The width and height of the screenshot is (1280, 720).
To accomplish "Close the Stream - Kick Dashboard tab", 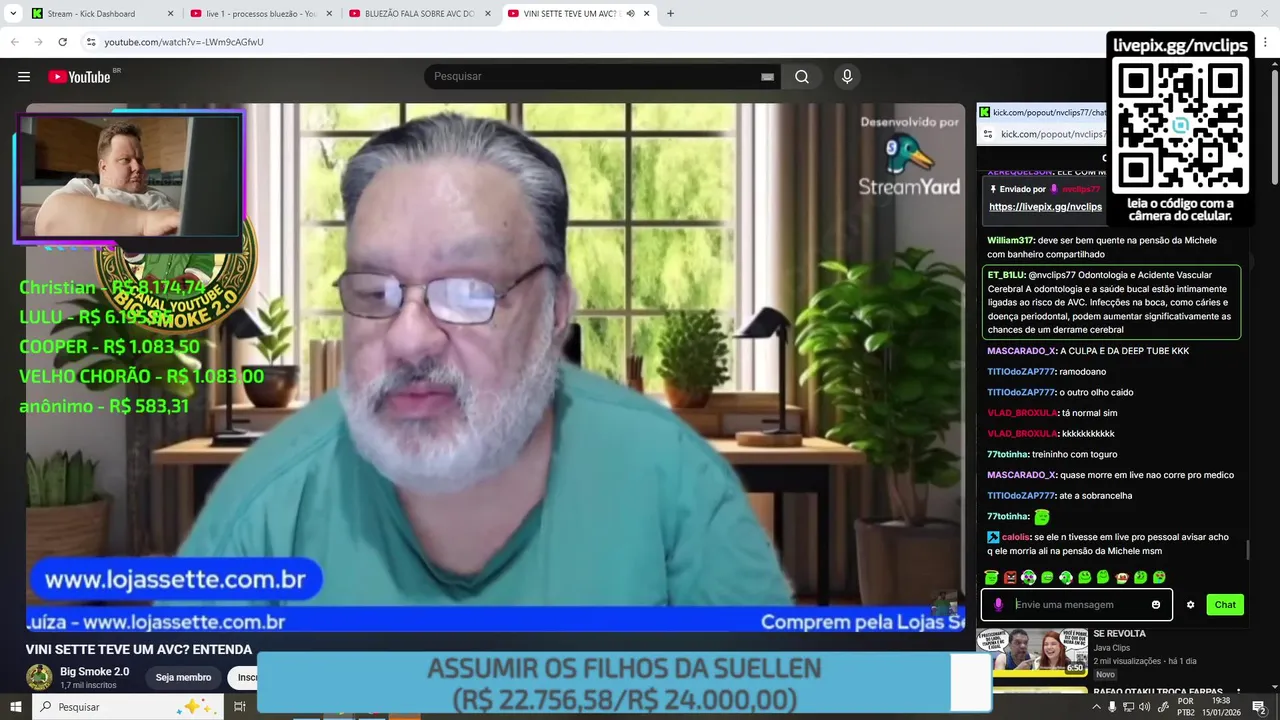I will [170, 14].
